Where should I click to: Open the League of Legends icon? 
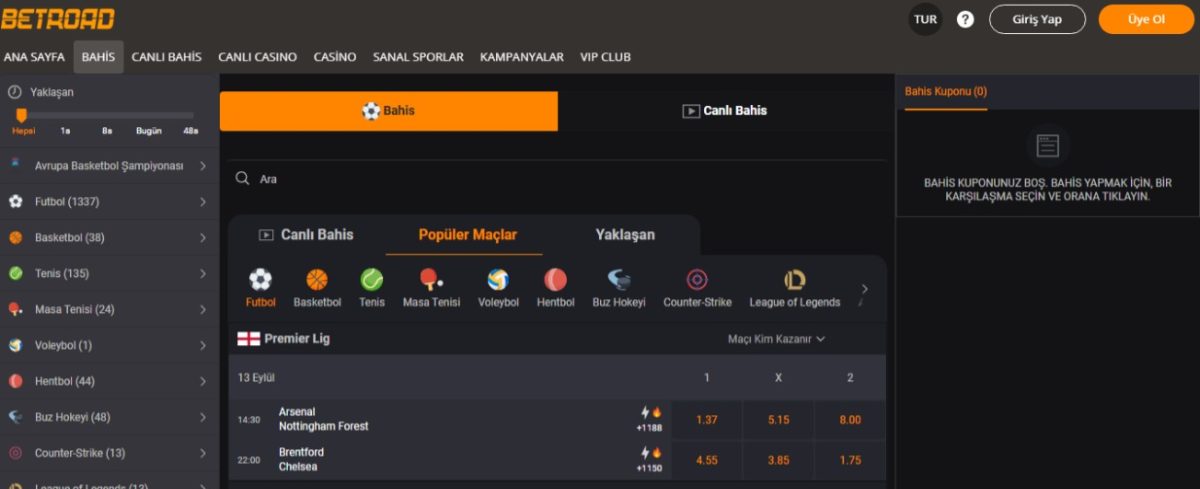795,280
